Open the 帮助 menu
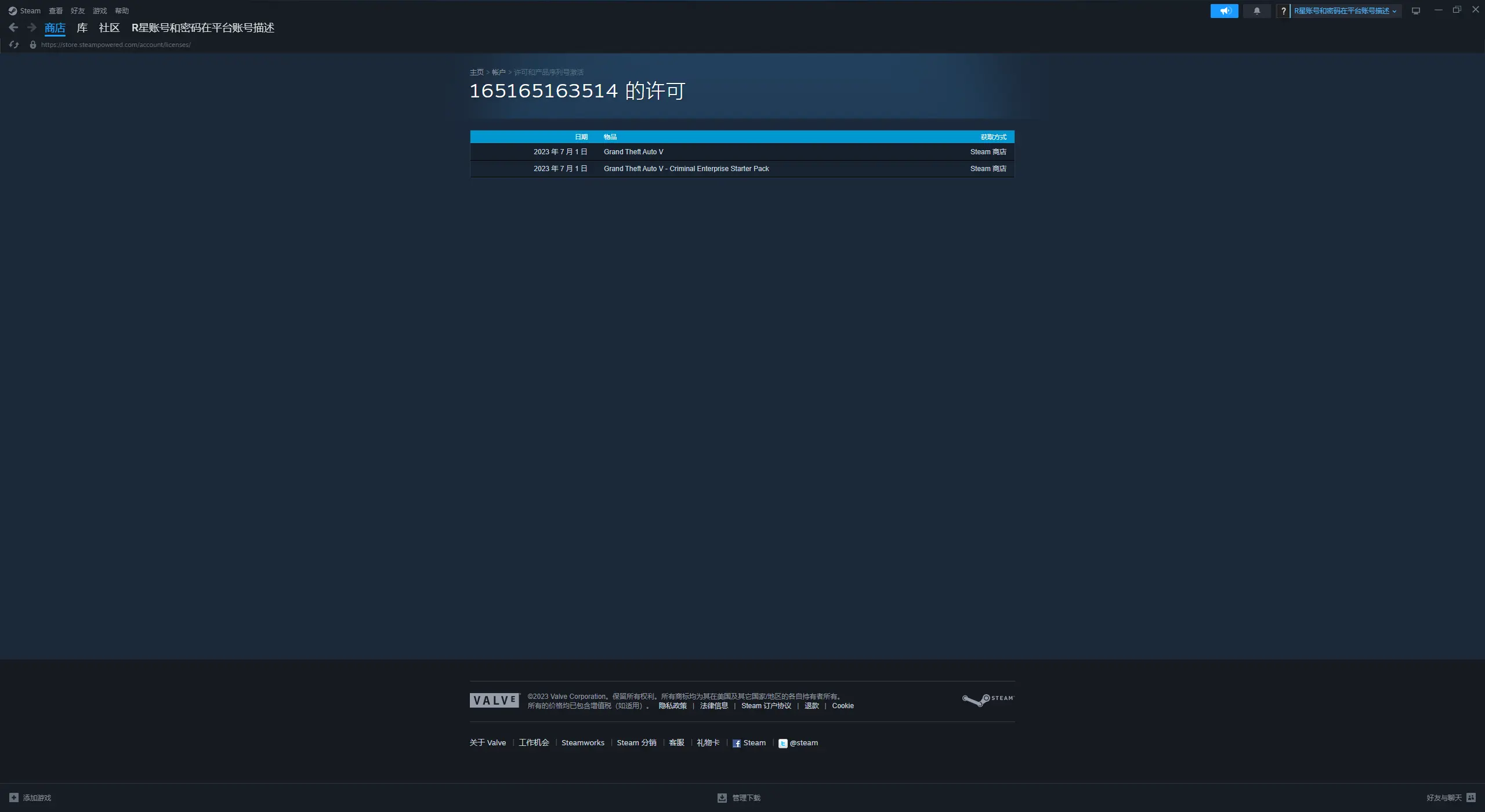 pos(122,11)
